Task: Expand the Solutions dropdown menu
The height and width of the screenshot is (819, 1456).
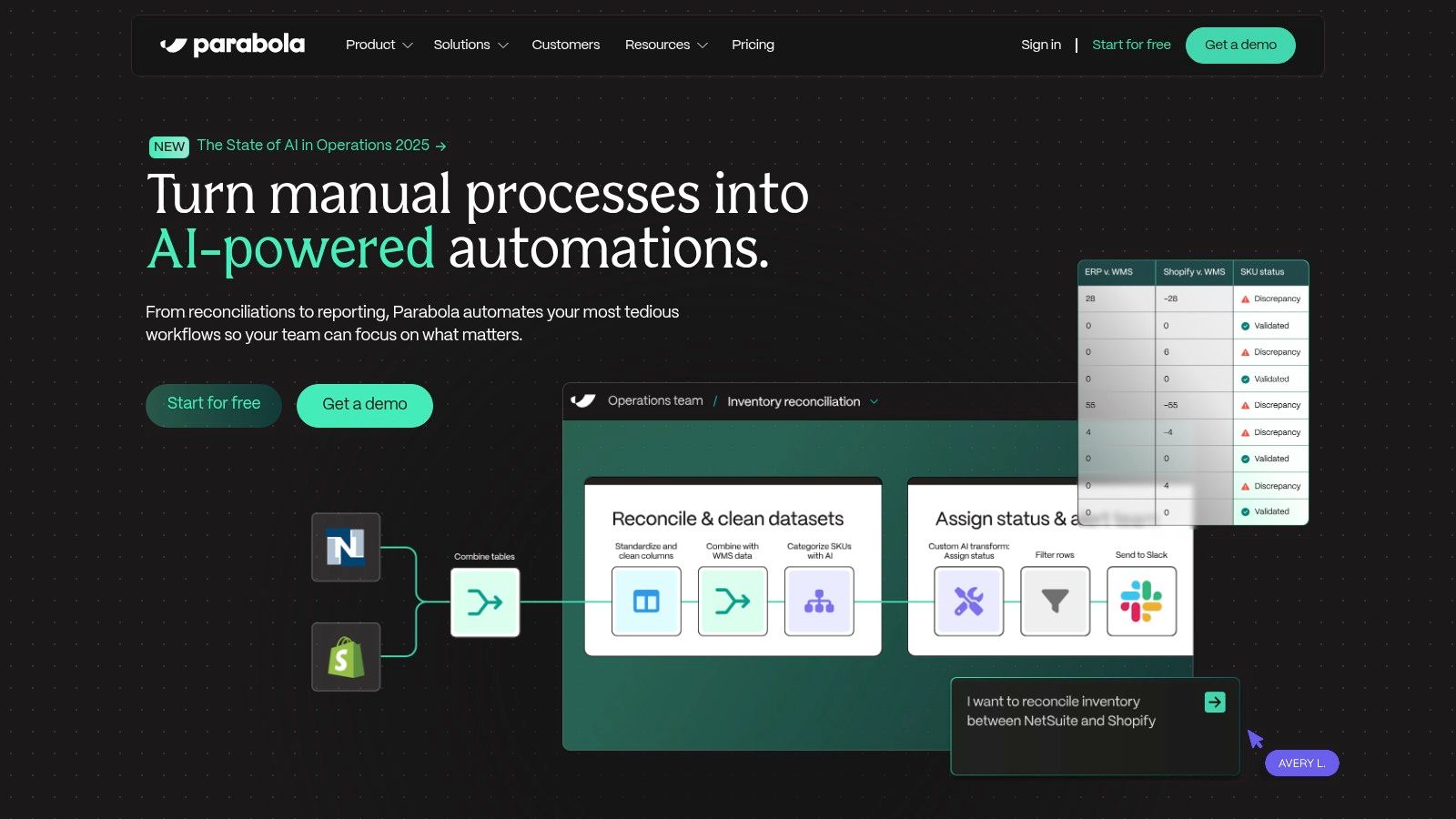Action: click(470, 45)
